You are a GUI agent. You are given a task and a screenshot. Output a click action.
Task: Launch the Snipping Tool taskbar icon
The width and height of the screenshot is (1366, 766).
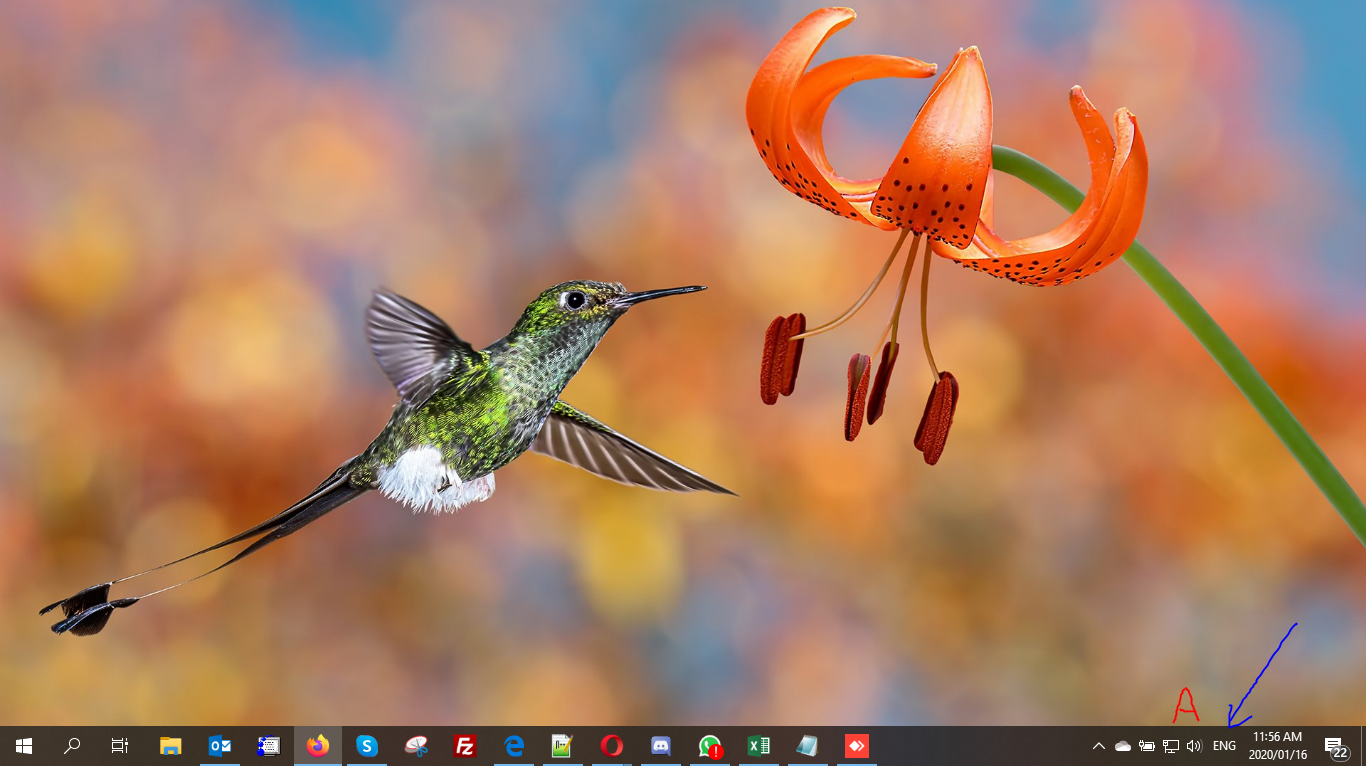416,746
